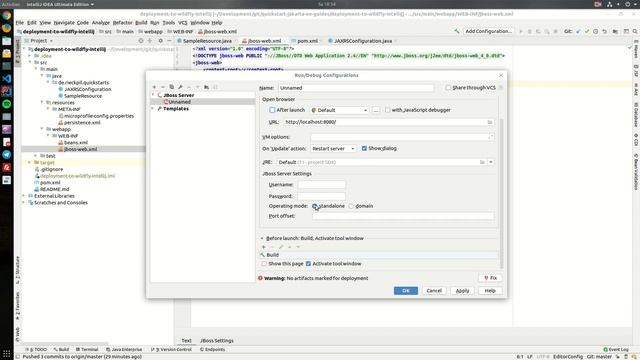The width and height of the screenshot is (640, 360).
Task: Switch to SampleResource.java tab
Action: tap(207, 41)
